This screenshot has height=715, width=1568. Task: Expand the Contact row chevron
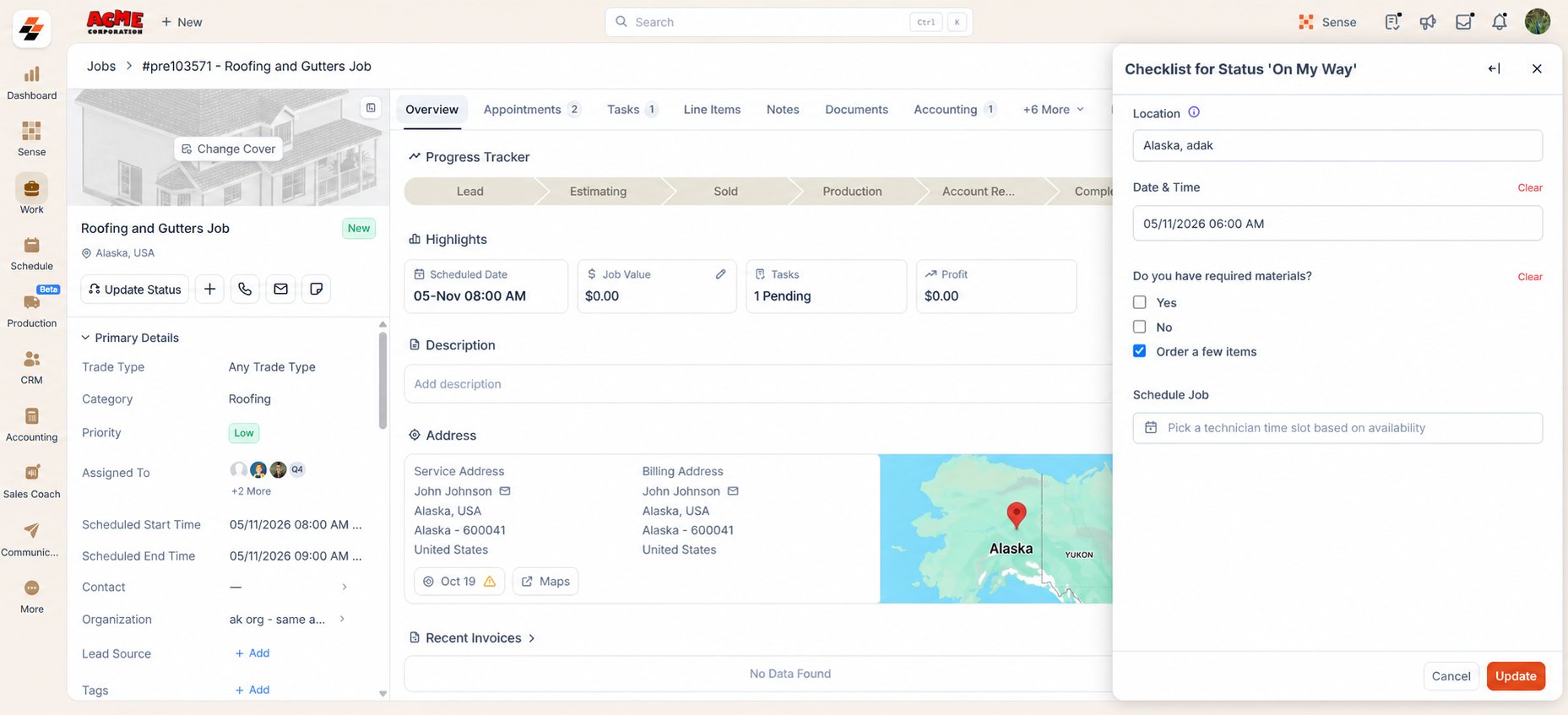coord(344,587)
